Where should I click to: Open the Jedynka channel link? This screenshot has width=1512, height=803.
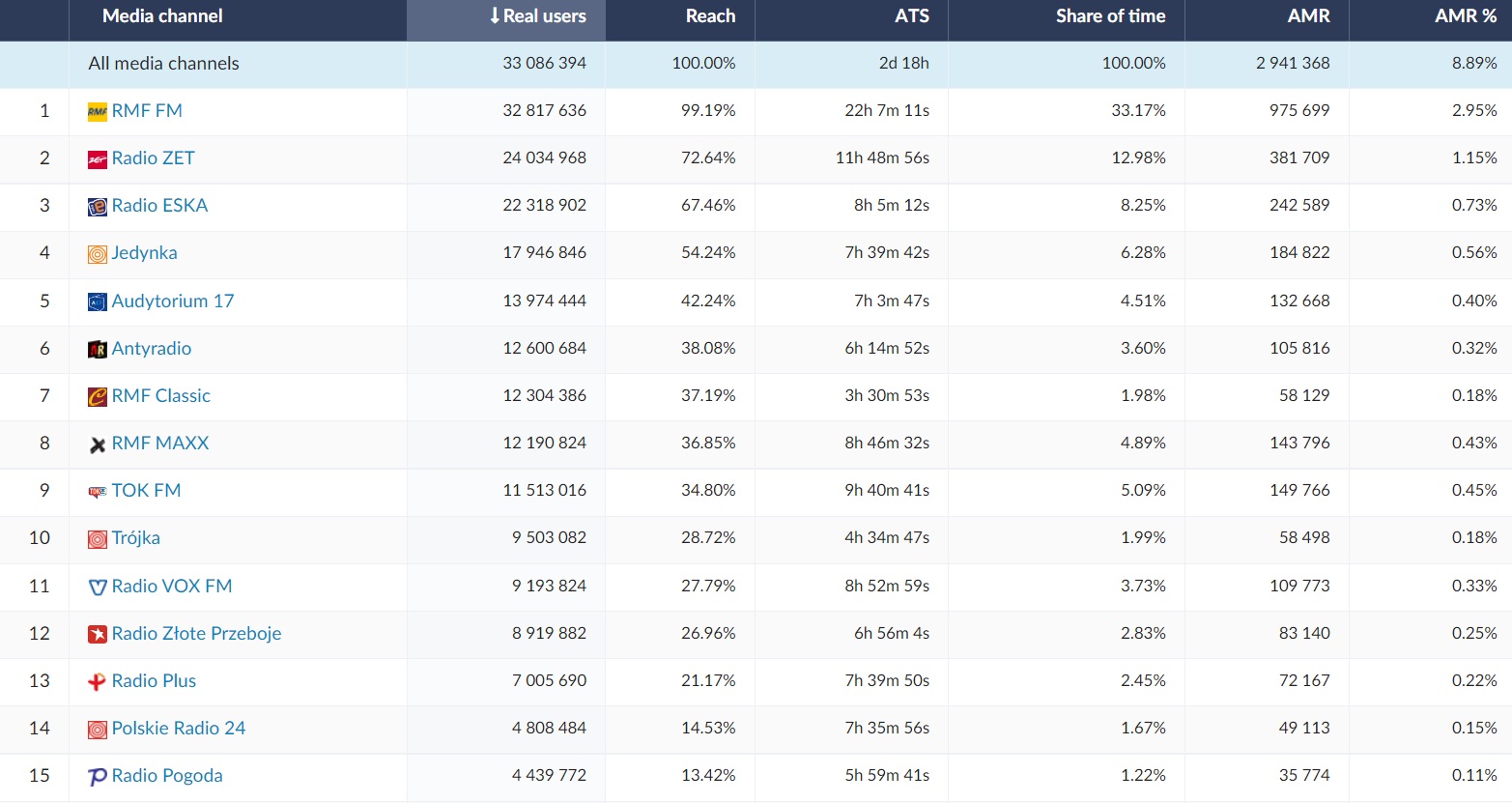point(144,253)
